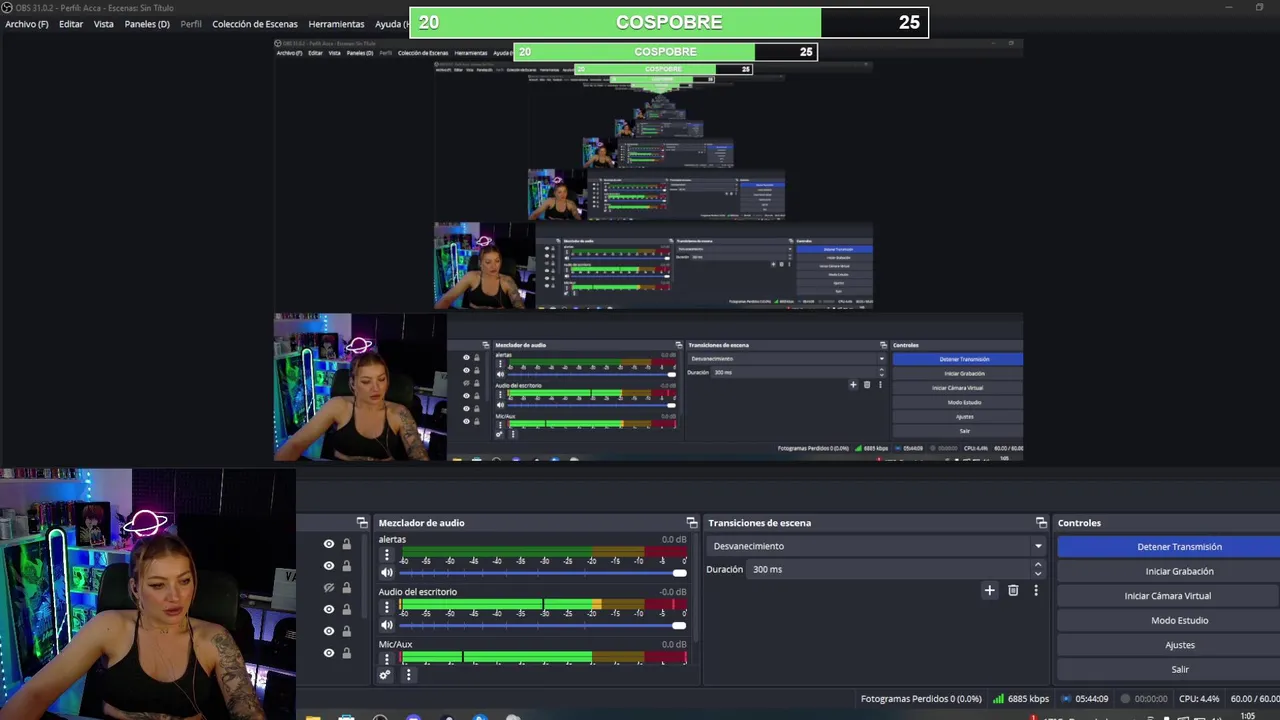Click the 6885 kbps bitrate signal icon
The height and width of the screenshot is (720, 1280).
tap(999, 699)
